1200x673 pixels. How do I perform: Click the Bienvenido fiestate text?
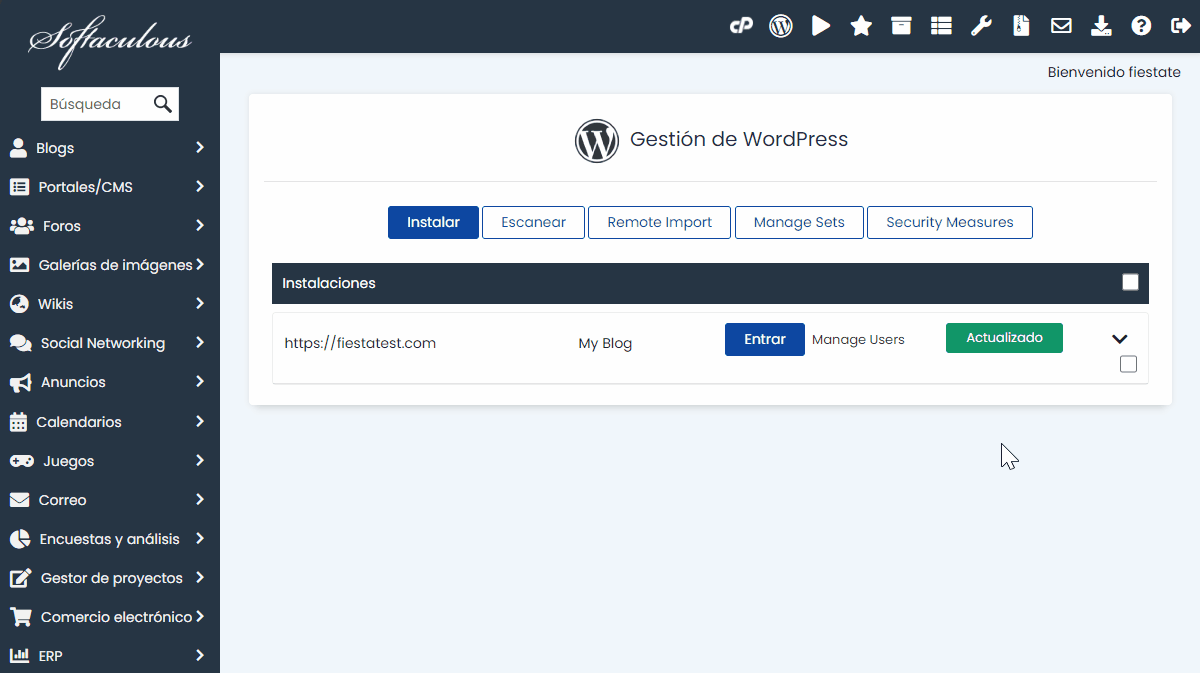(x=1114, y=72)
